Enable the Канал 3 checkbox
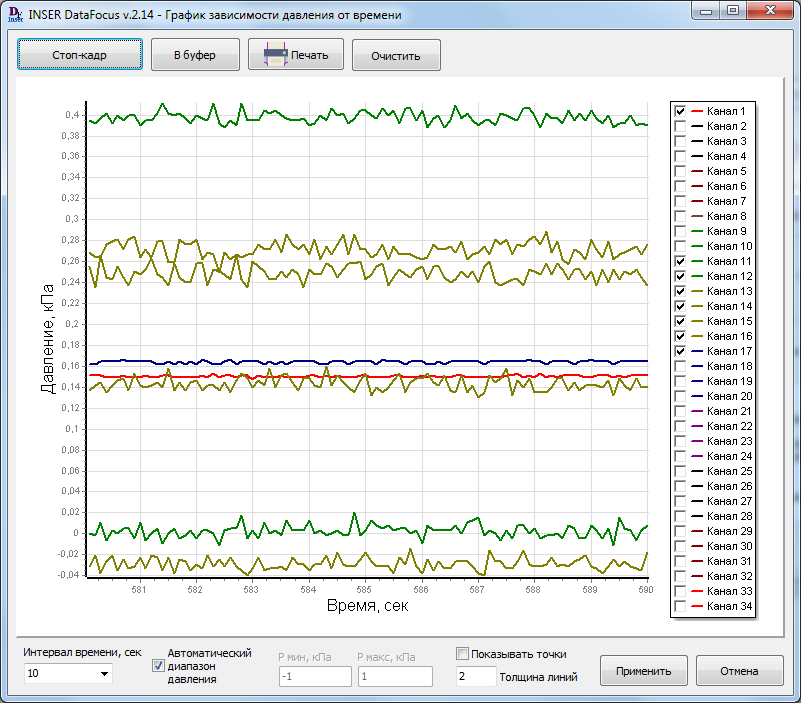Viewport: 801px width, 703px height. pos(680,141)
